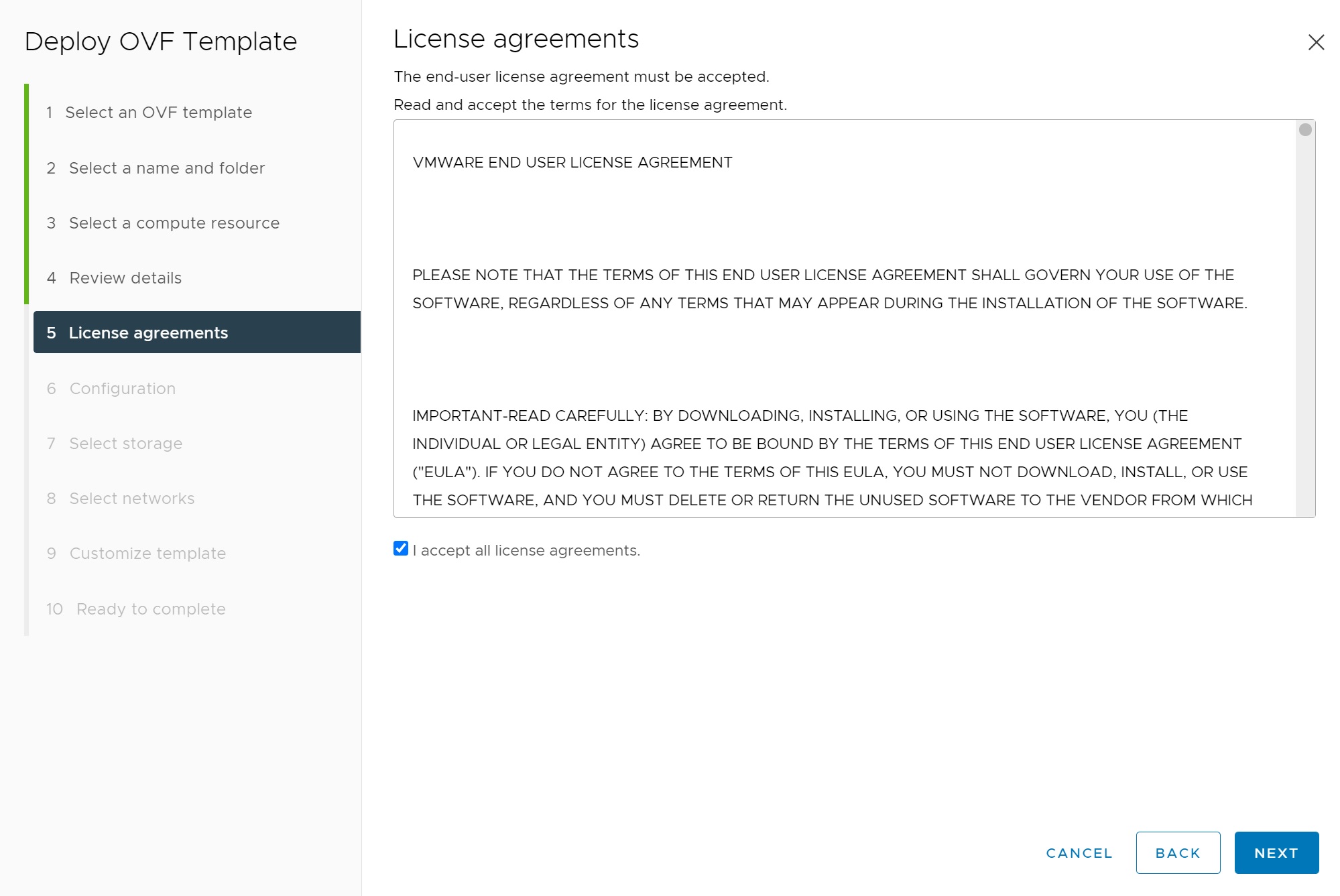Click step 7 Select storage

[125, 444]
